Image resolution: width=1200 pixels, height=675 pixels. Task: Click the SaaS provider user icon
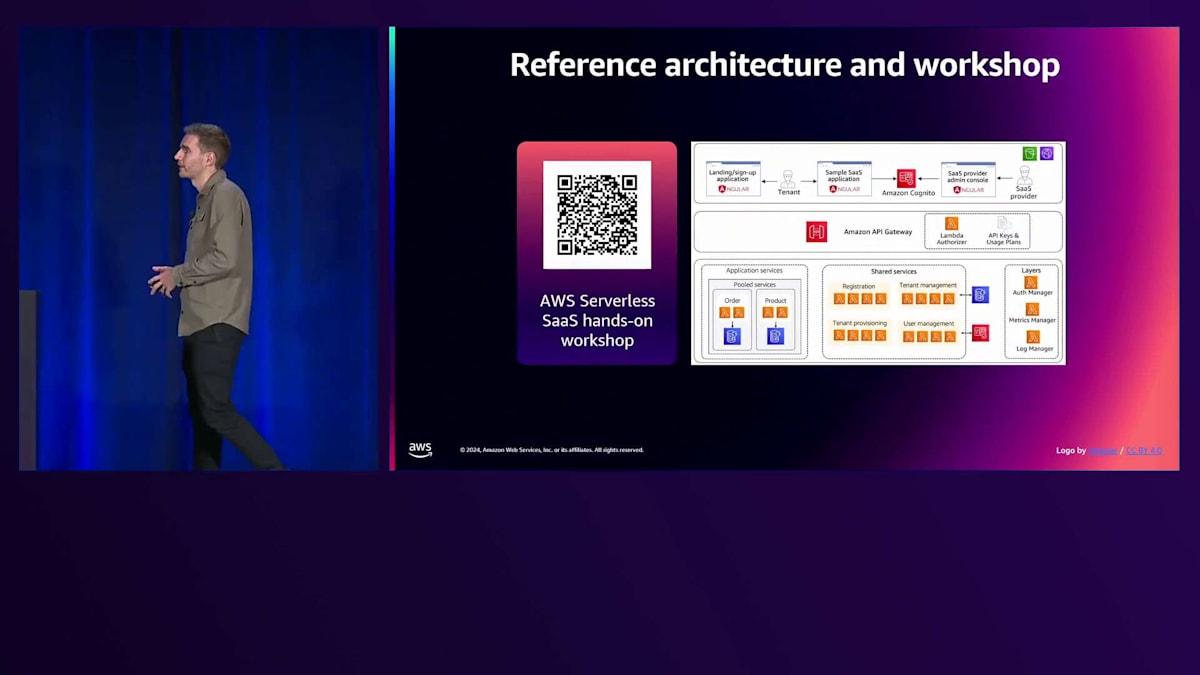click(1024, 176)
